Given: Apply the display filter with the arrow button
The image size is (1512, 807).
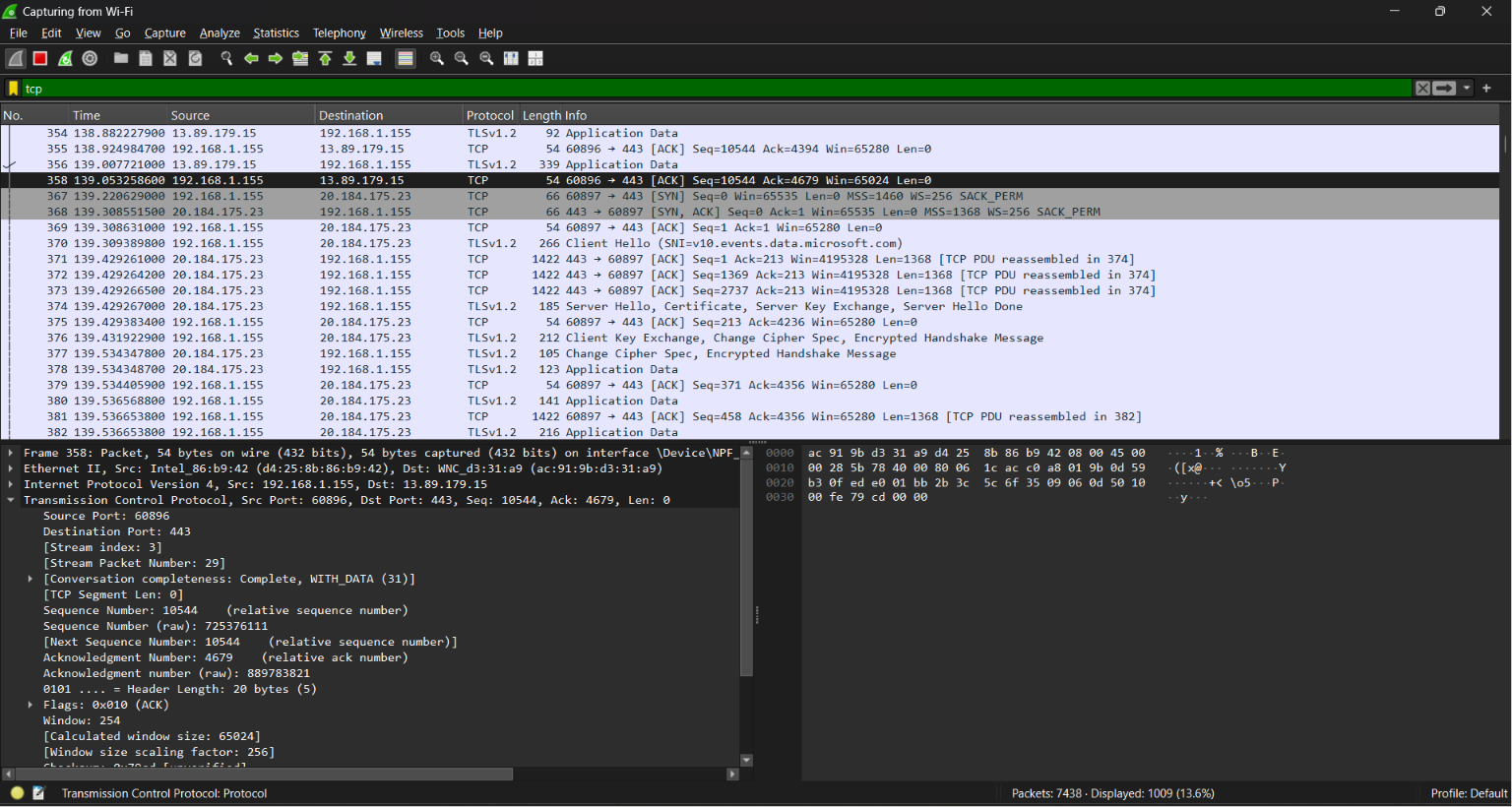Looking at the screenshot, I should pyautogui.click(x=1444, y=89).
